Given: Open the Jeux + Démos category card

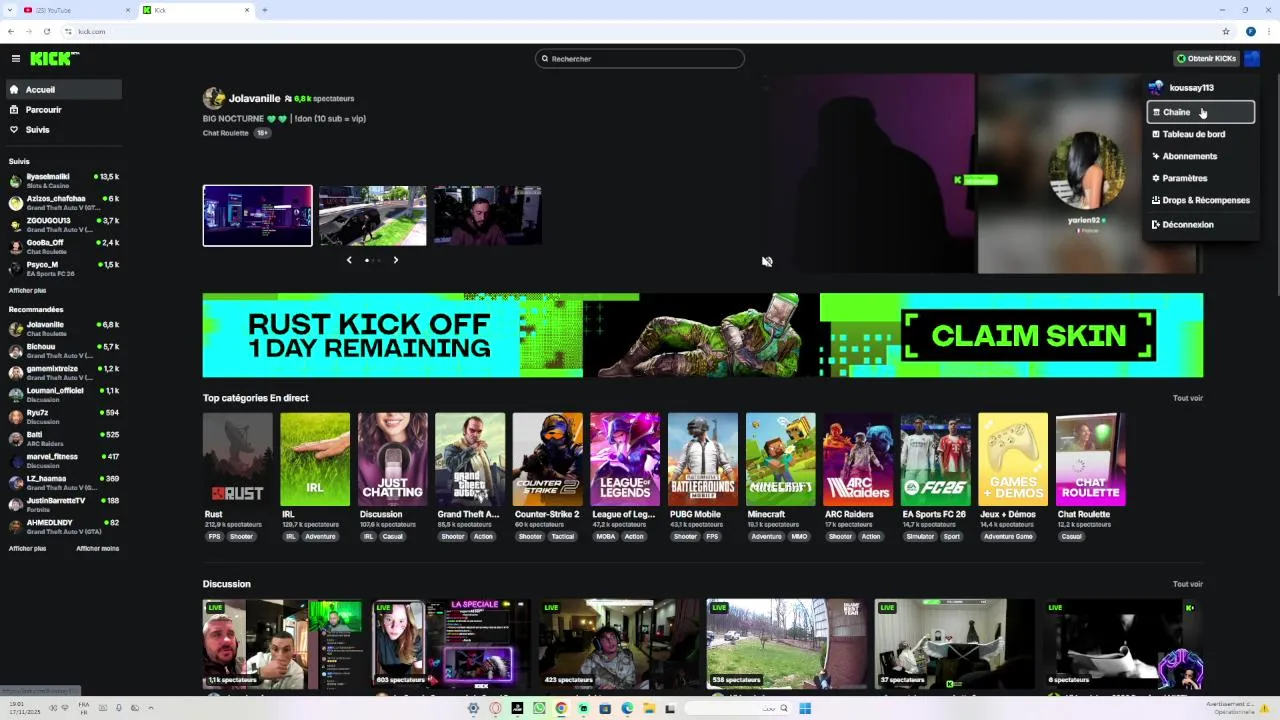Looking at the screenshot, I should tap(1013, 460).
